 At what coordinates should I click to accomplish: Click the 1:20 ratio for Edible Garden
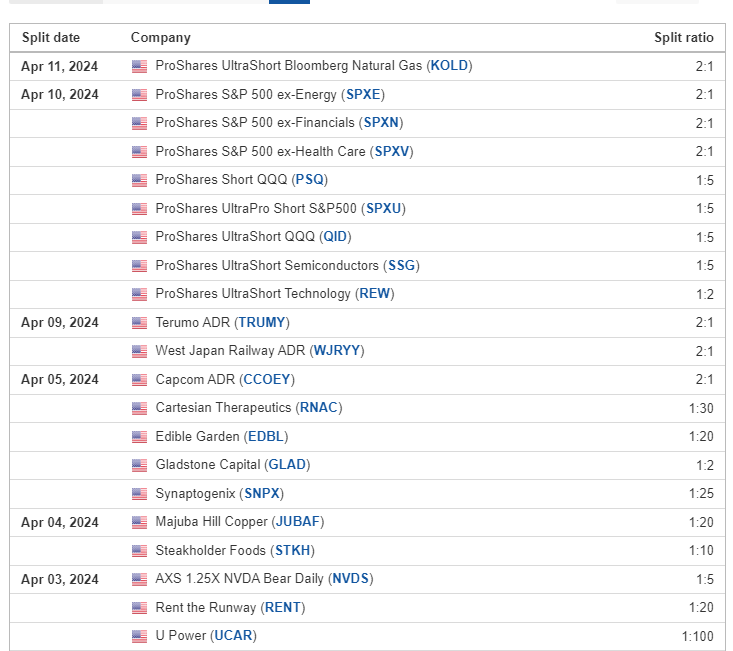point(701,436)
